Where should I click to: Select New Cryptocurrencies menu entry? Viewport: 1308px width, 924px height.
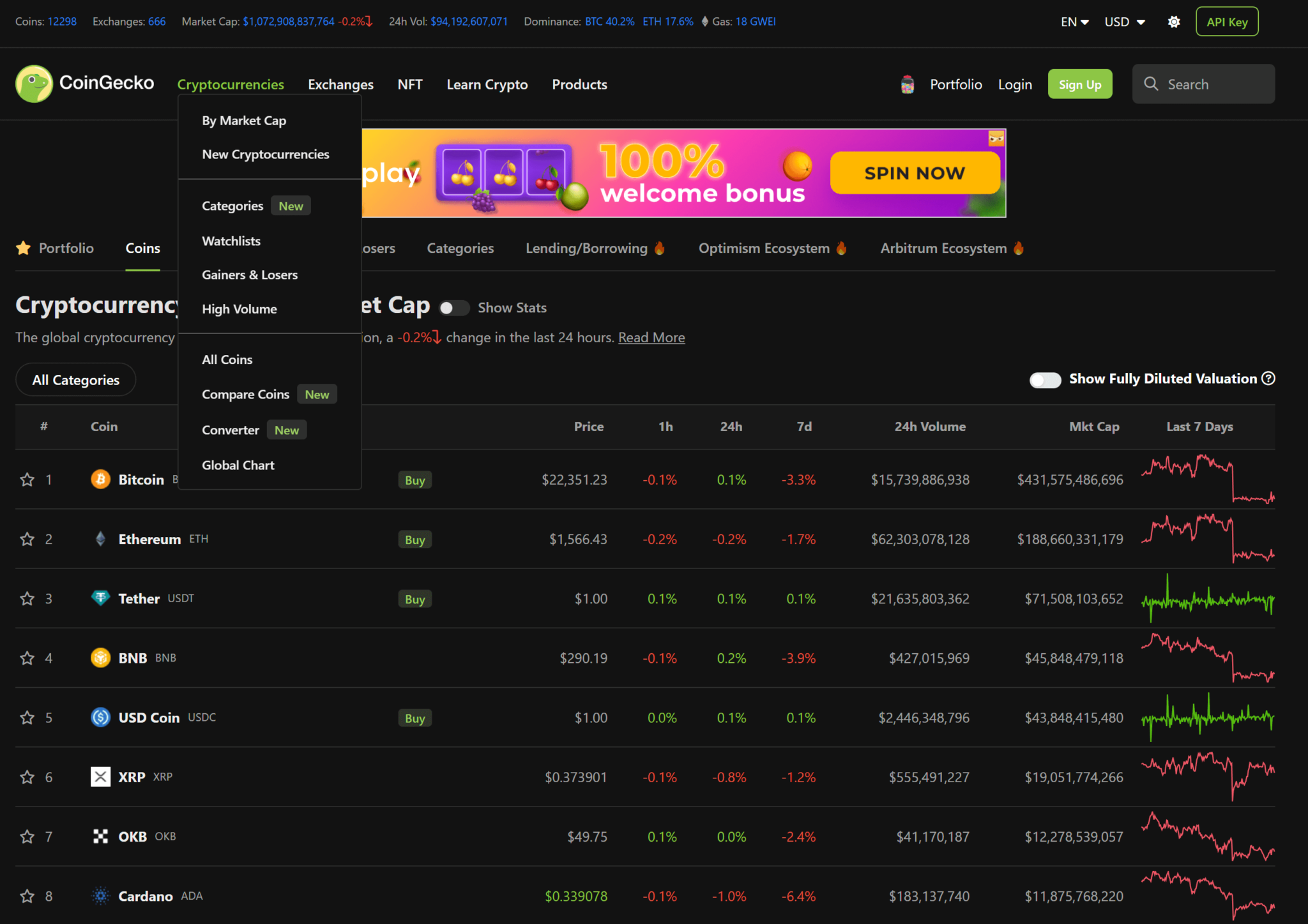[266, 155]
